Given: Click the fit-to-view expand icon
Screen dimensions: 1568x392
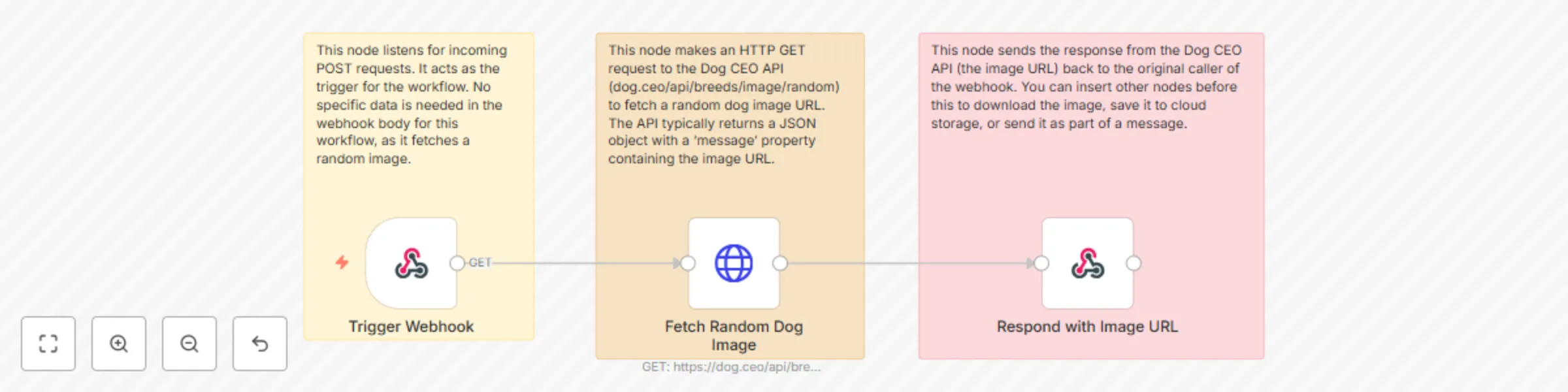Looking at the screenshot, I should pyautogui.click(x=48, y=344).
